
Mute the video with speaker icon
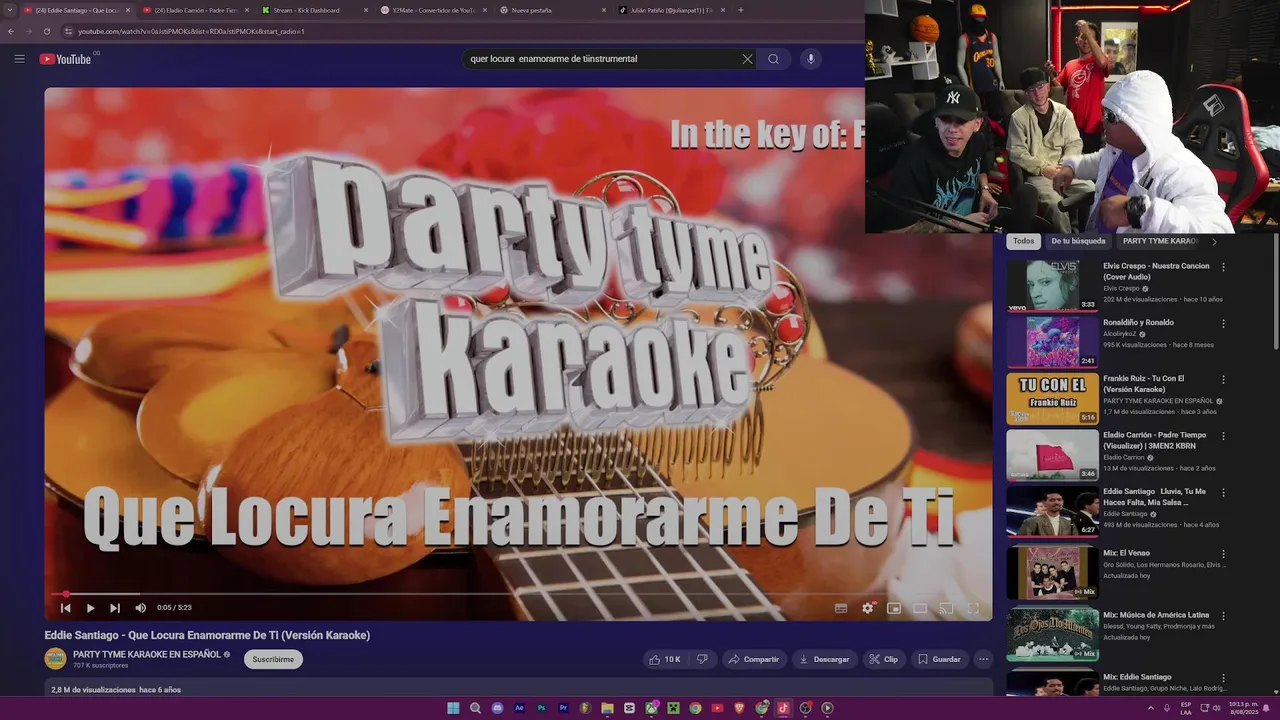pos(140,608)
